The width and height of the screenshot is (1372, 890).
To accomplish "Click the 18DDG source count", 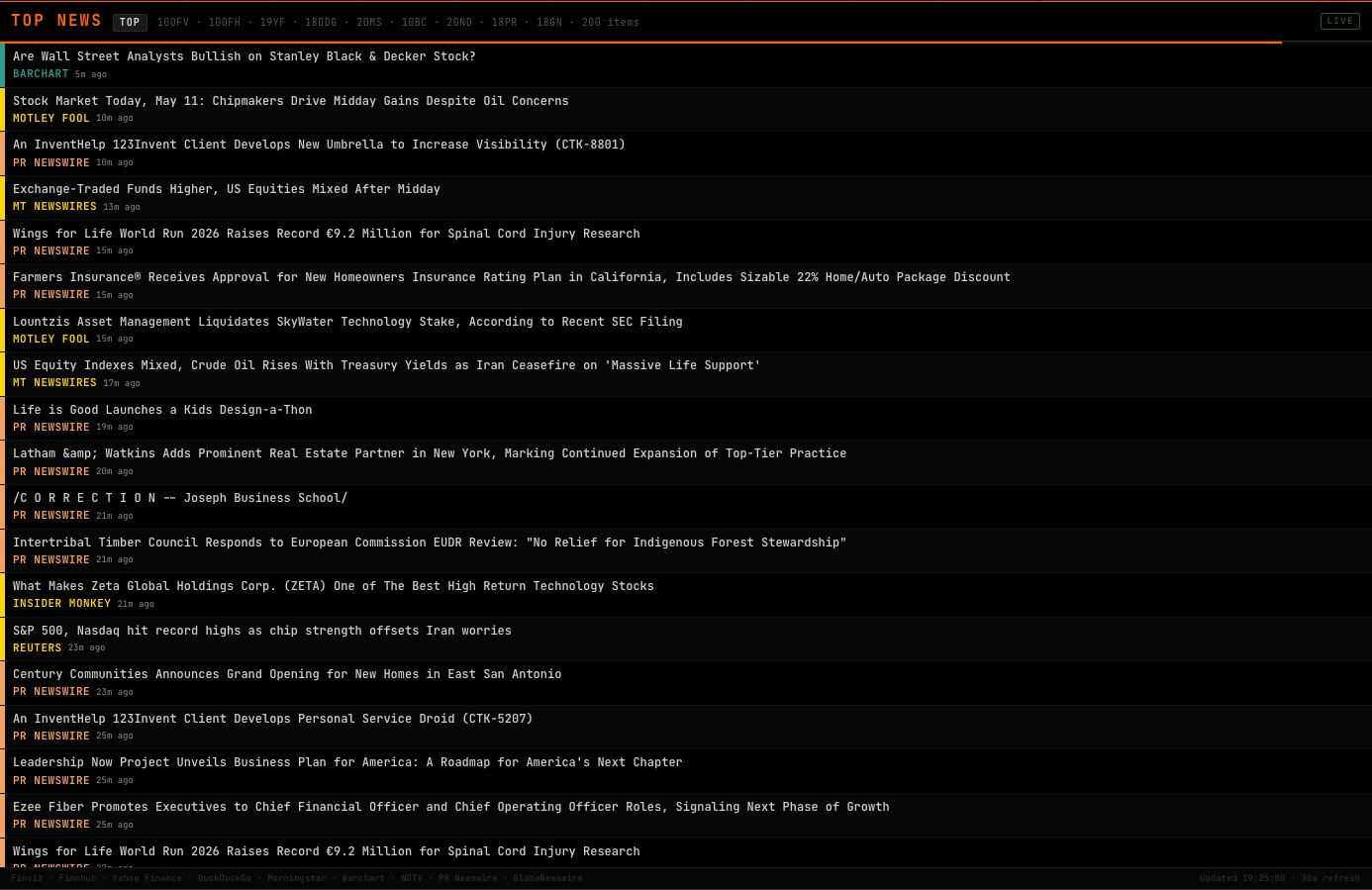I will click(321, 22).
